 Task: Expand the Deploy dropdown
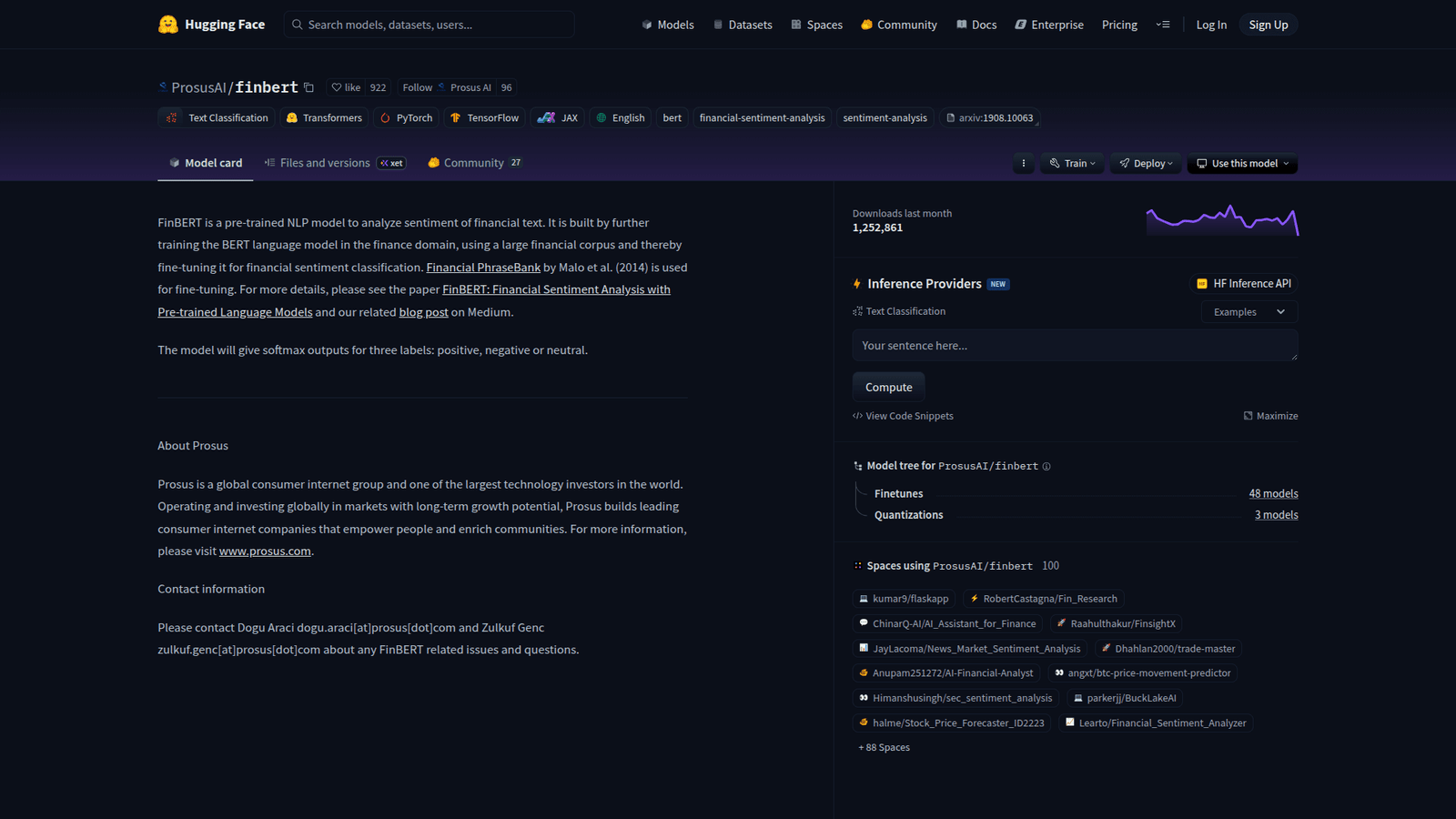click(x=1146, y=164)
